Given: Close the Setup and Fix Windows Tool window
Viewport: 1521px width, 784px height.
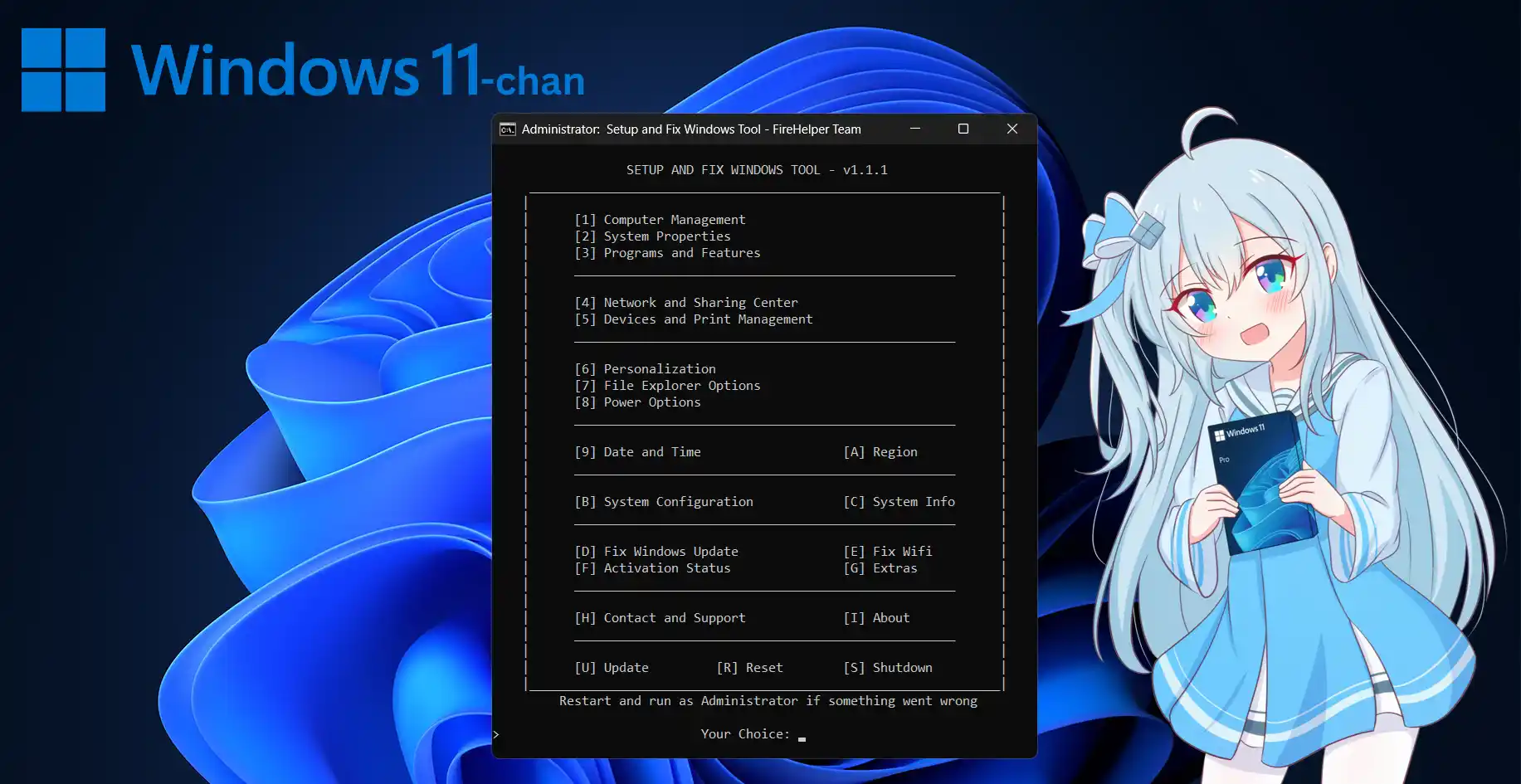Looking at the screenshot, I should [1012, 129].
